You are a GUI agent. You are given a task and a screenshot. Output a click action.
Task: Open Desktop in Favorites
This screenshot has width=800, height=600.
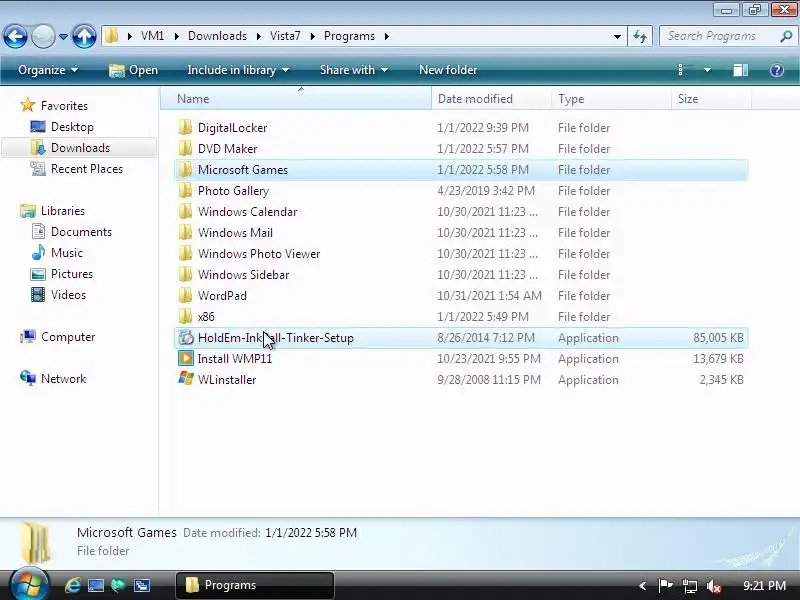[72, 127]
